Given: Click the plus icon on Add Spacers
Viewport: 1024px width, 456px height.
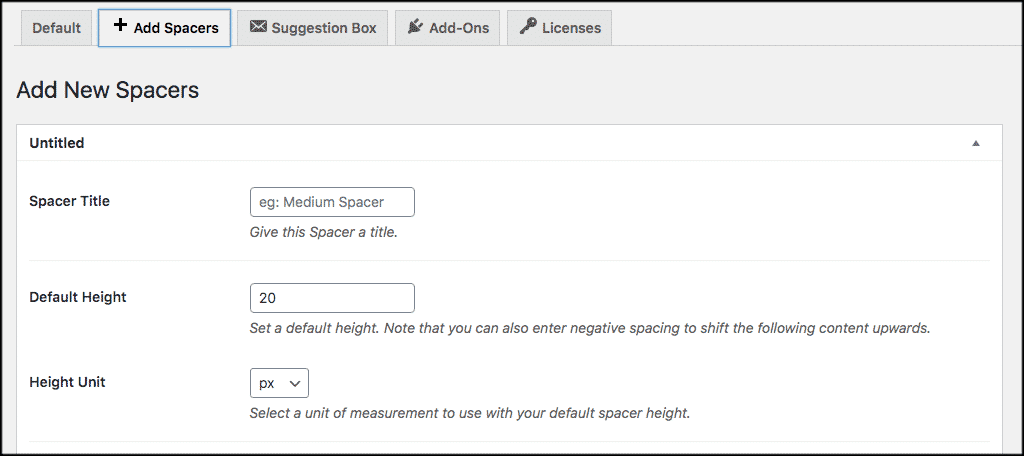Looking at the screenshot, I should point(120,27).
